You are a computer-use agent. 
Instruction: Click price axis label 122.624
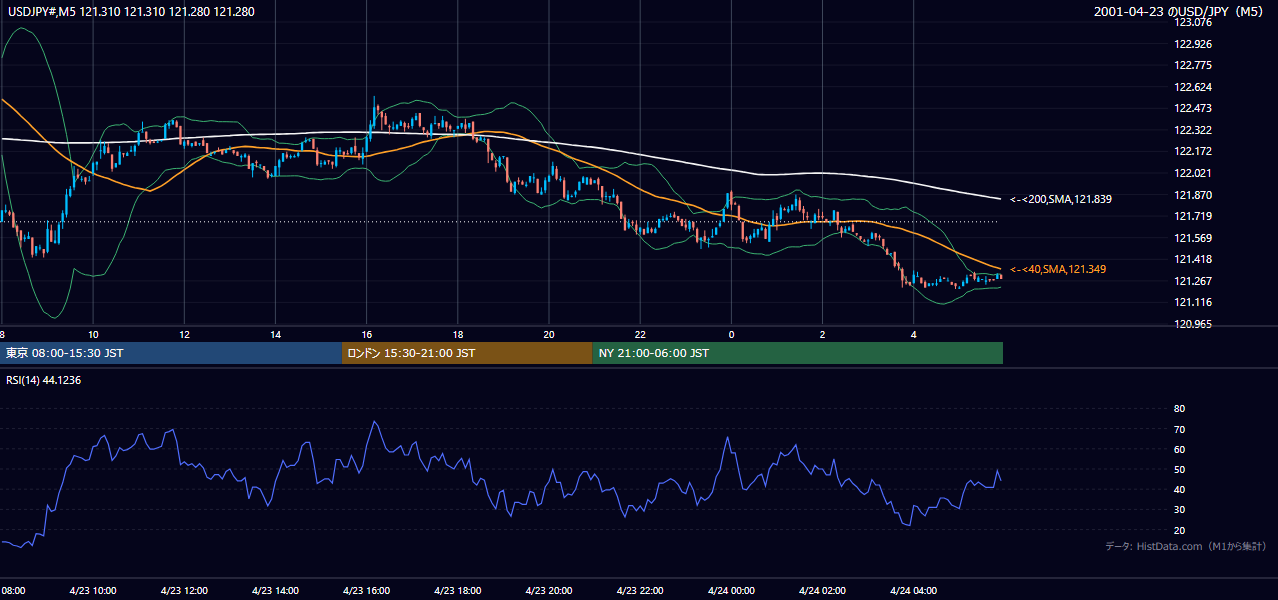coord(1194,87)
